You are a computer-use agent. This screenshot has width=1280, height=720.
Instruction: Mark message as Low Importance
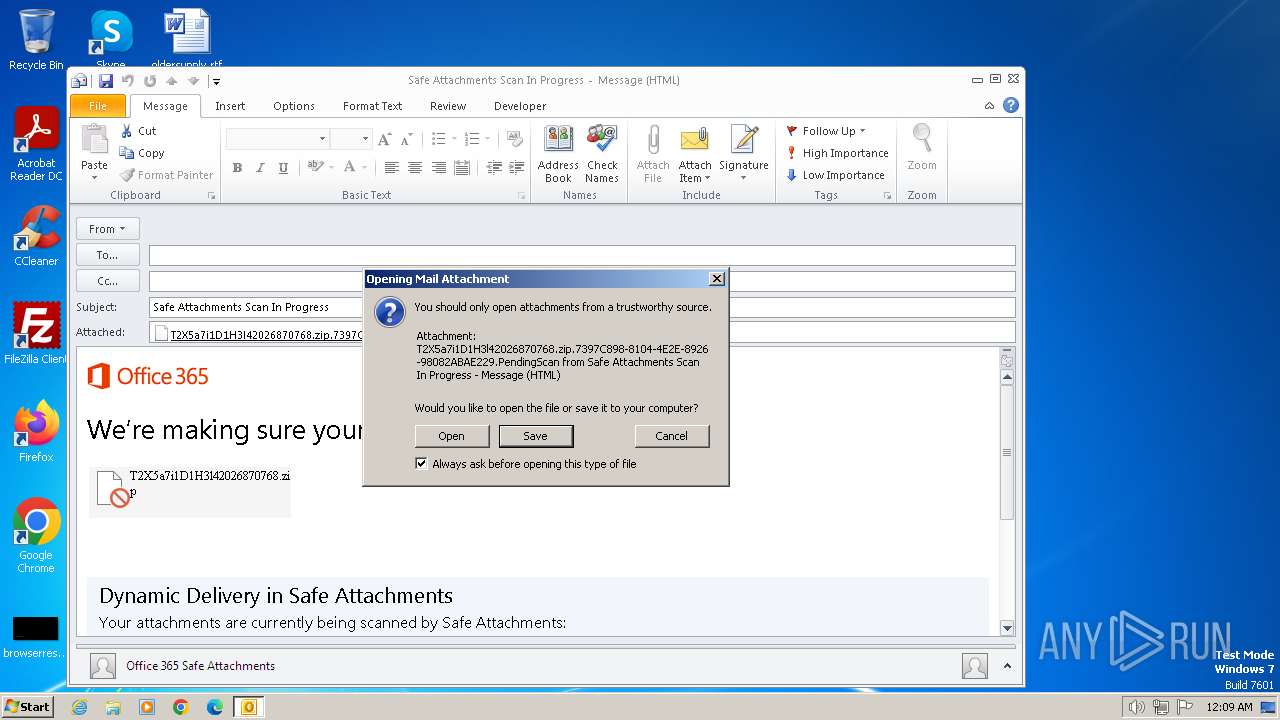pyautogui.click(x=835, y=175)
